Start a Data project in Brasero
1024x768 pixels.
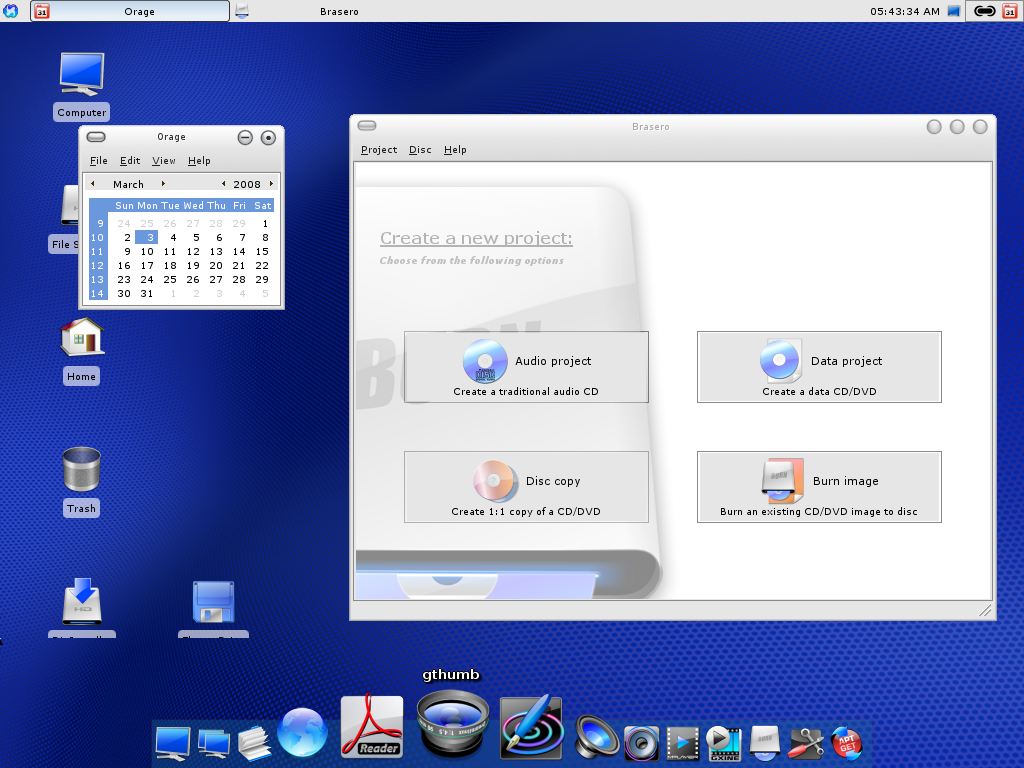click(819, 367)
